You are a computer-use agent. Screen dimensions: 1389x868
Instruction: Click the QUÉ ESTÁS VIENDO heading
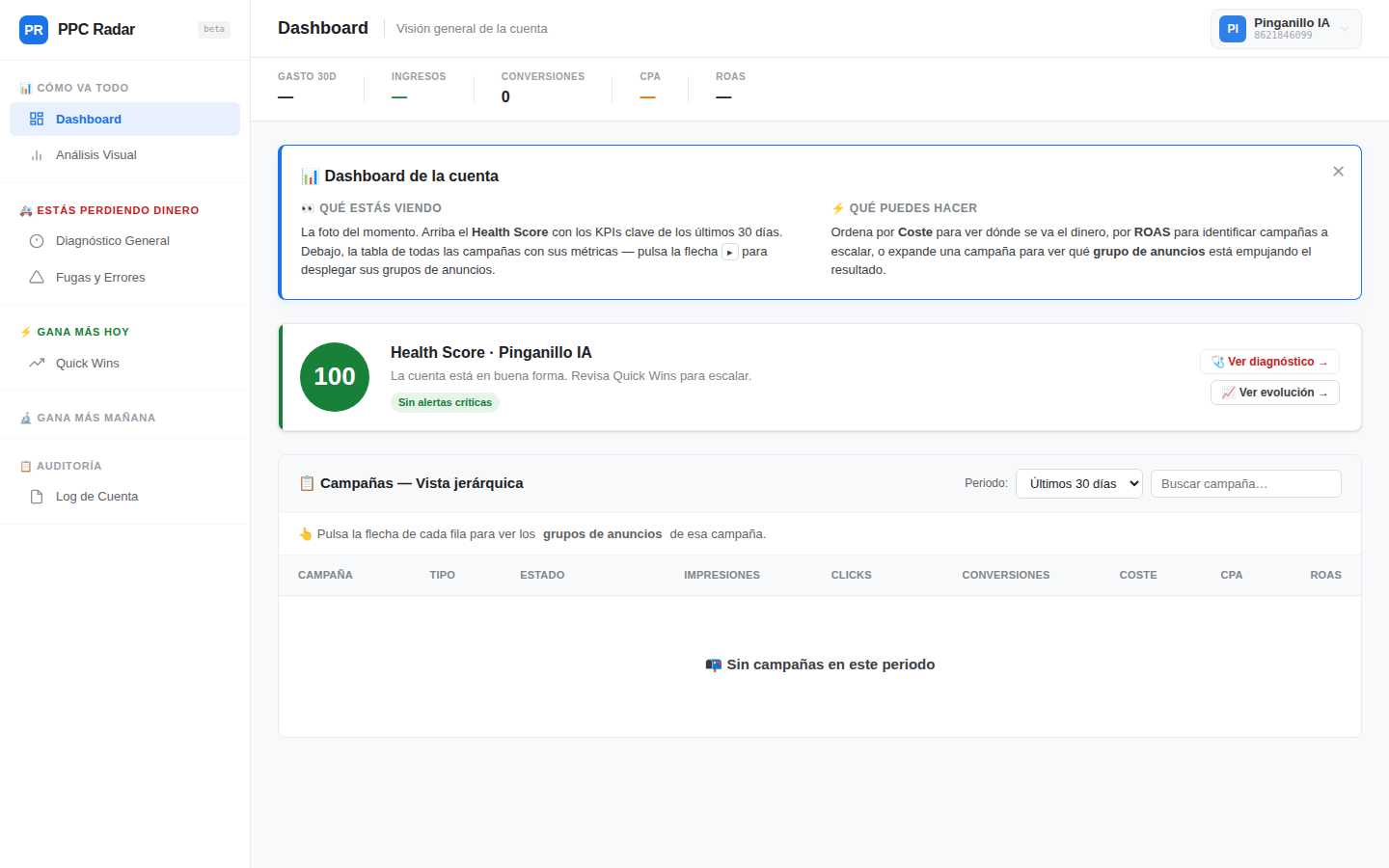coord(371,208)
